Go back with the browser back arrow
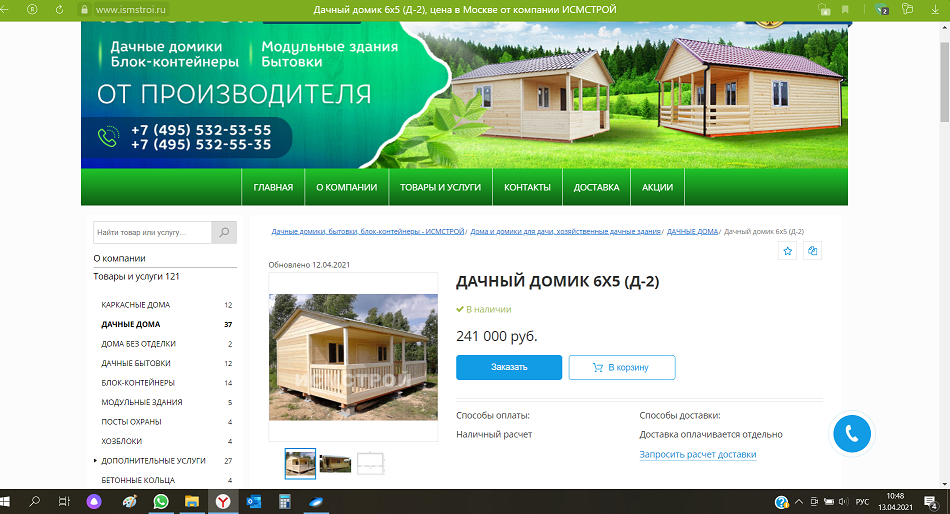This screenshot has width=950, height=514. click(x=4, y=10)
